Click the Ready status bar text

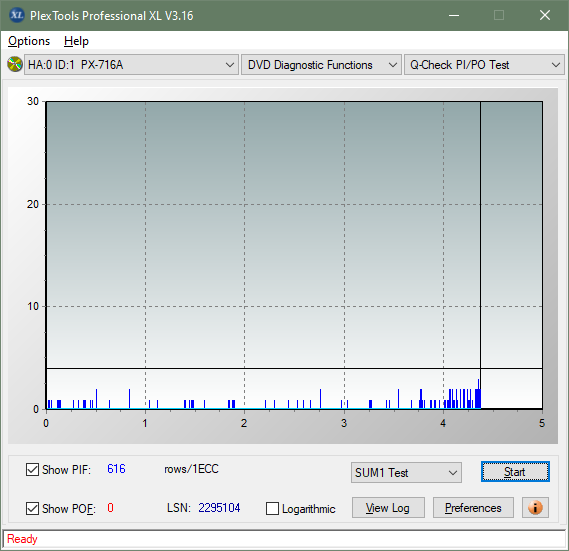pyautogui.click(x=22, y=539)
